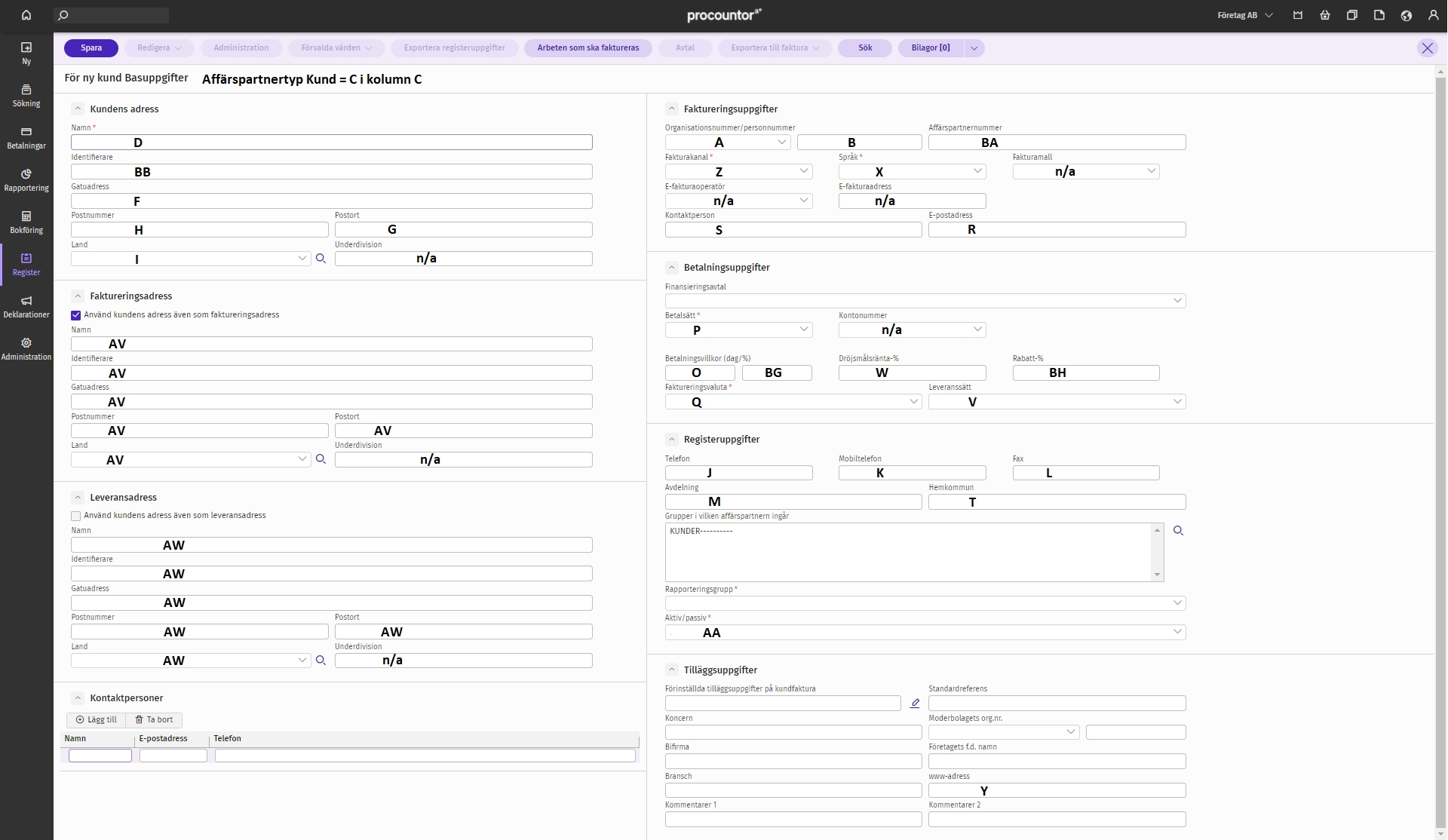Open Arbeten som ska faktureras tab
Image resolution: width=1448 pixels, height=840 pixels.
tap(587, 48)
